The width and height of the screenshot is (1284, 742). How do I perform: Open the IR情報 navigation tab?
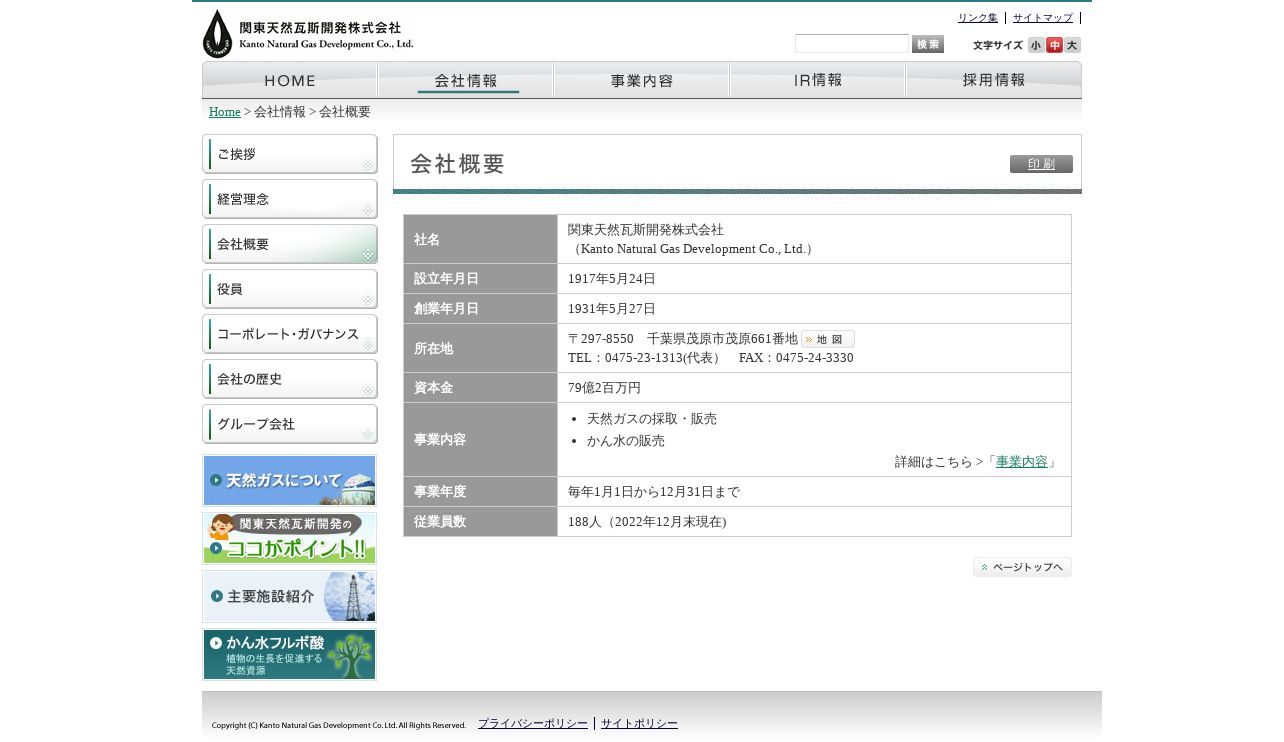point(818,80)
